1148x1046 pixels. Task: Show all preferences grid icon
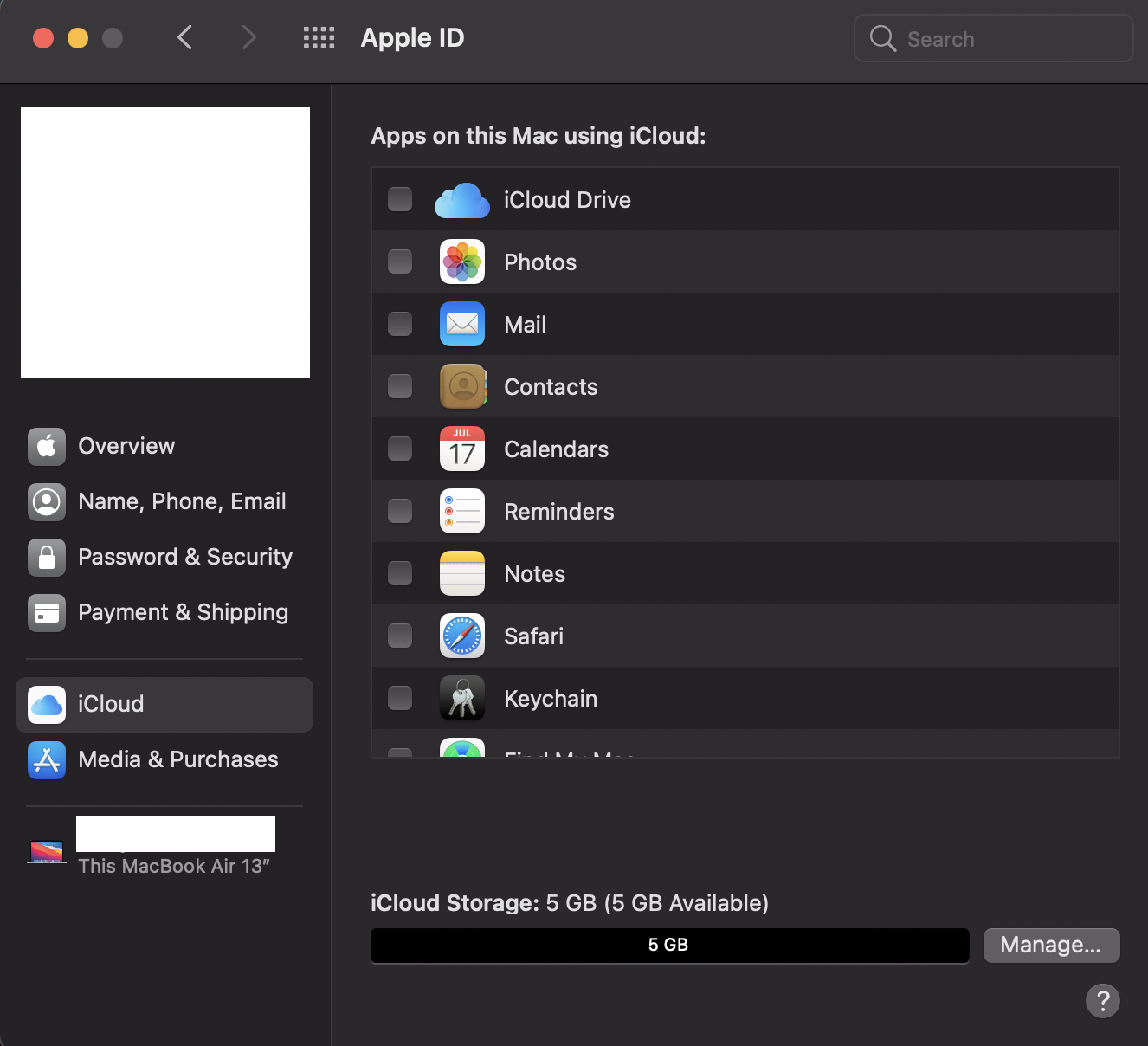pyautogui.click(x=319, y=38)
